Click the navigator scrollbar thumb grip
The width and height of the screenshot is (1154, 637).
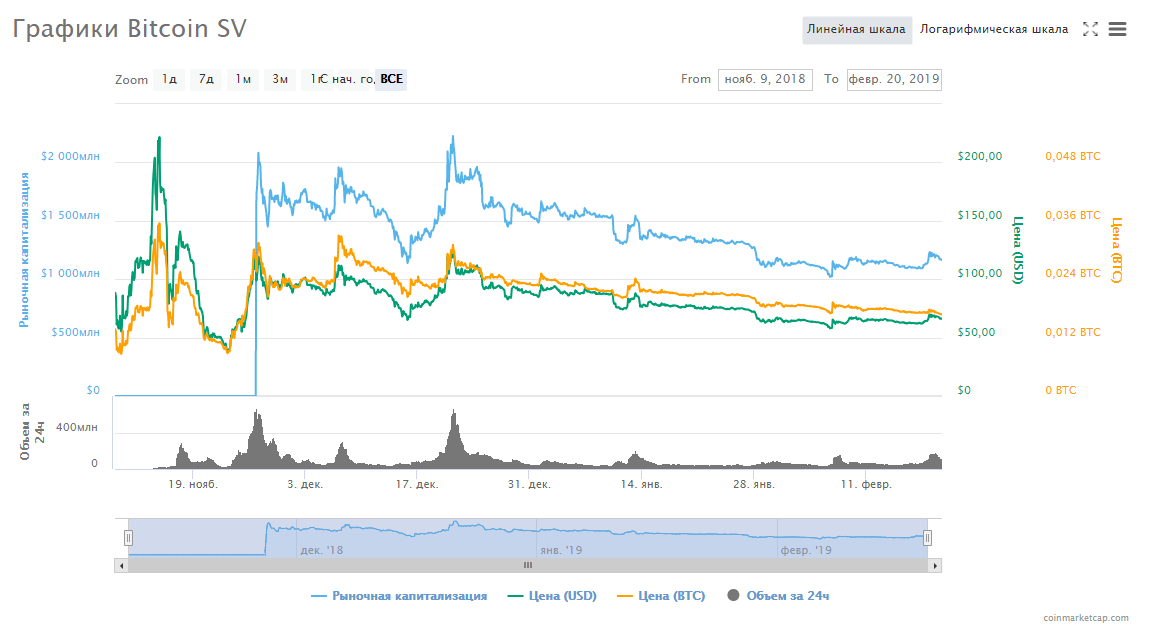528,566
